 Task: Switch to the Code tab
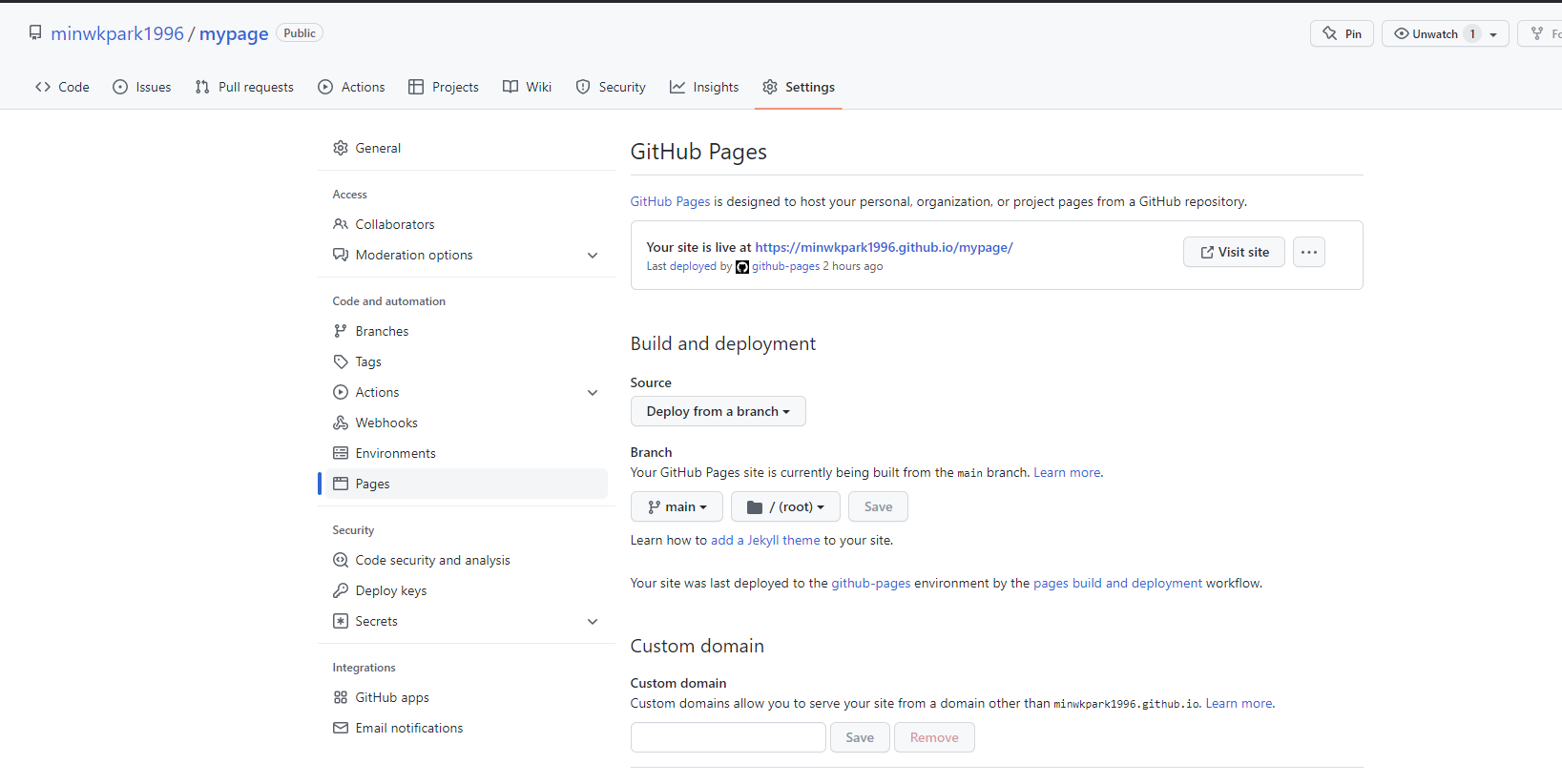click(x=63, y=87)
